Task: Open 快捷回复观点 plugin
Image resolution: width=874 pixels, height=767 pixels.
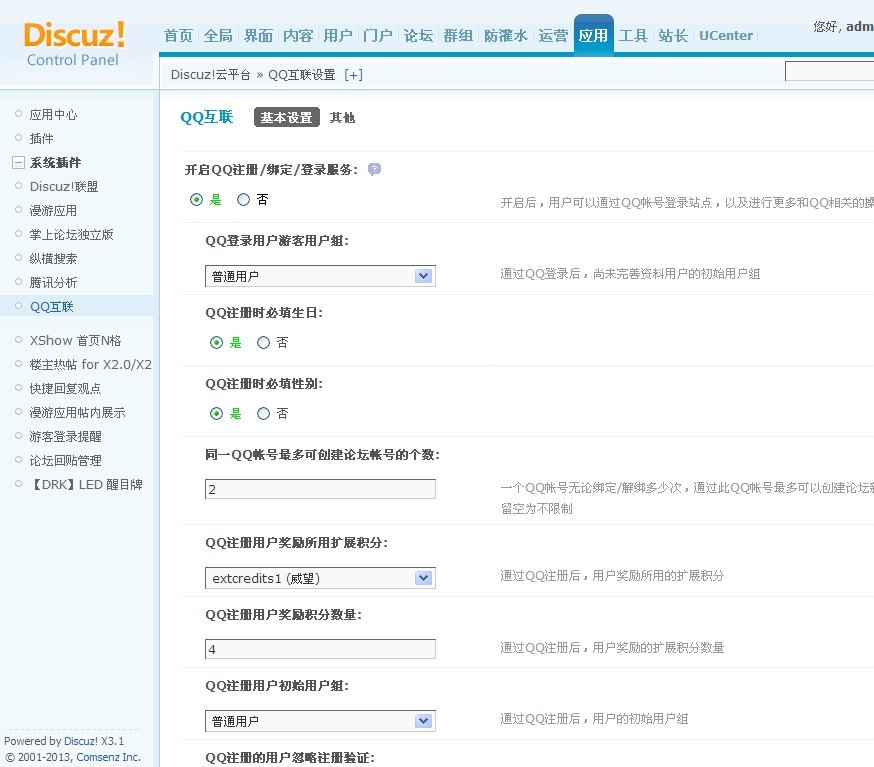Action: coord(65,388)
